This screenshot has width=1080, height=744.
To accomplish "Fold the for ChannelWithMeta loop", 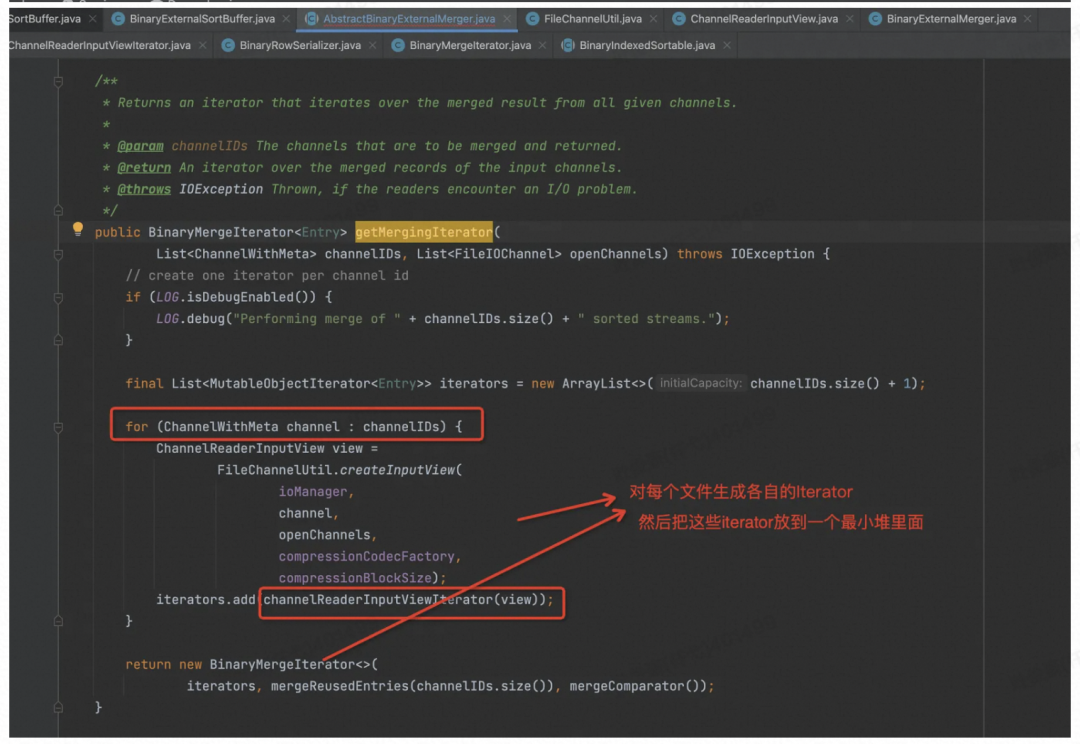I will [59, 427].
